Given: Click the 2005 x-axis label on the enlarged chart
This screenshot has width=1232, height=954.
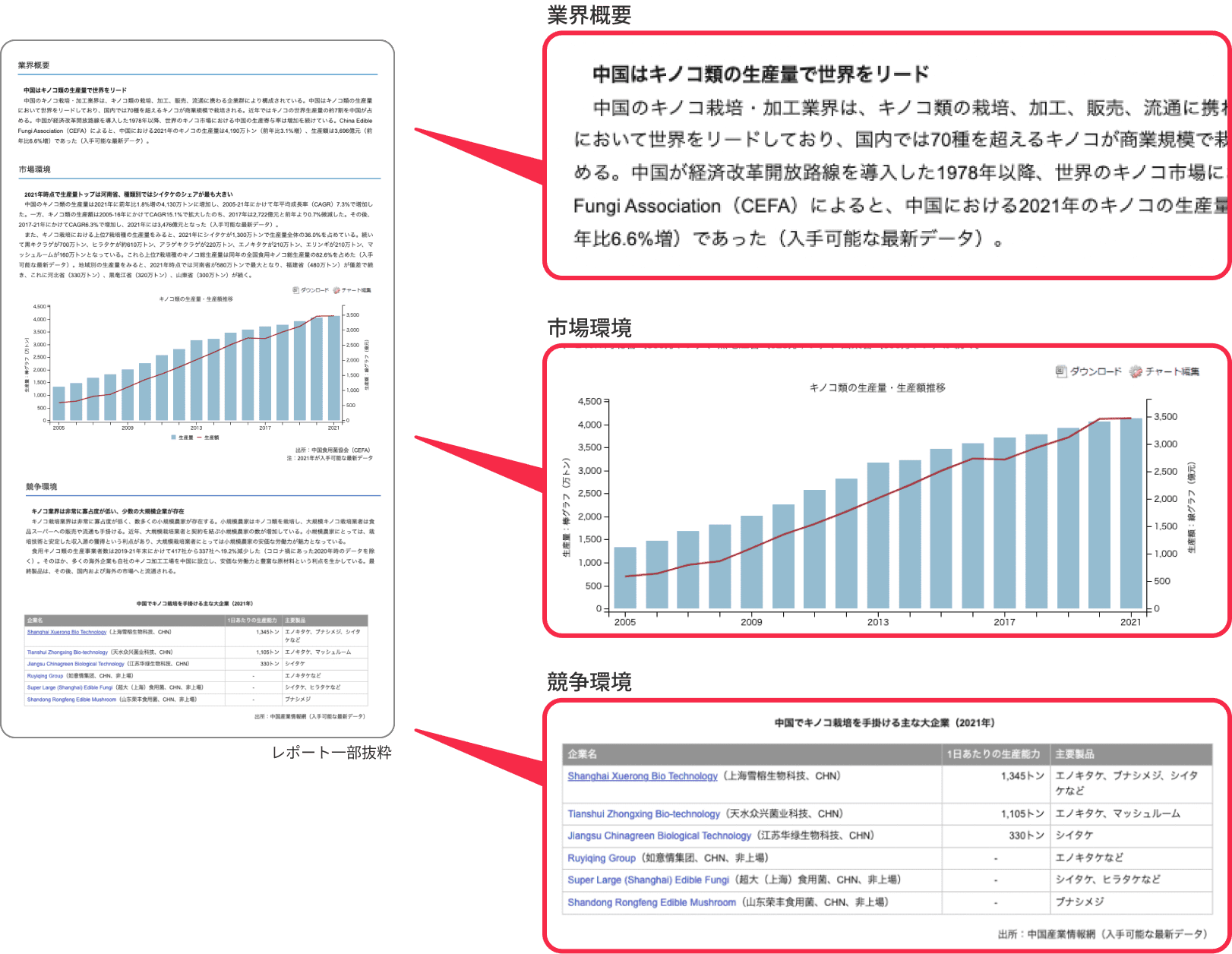Looking at the screenshot, I should point(625,622).
